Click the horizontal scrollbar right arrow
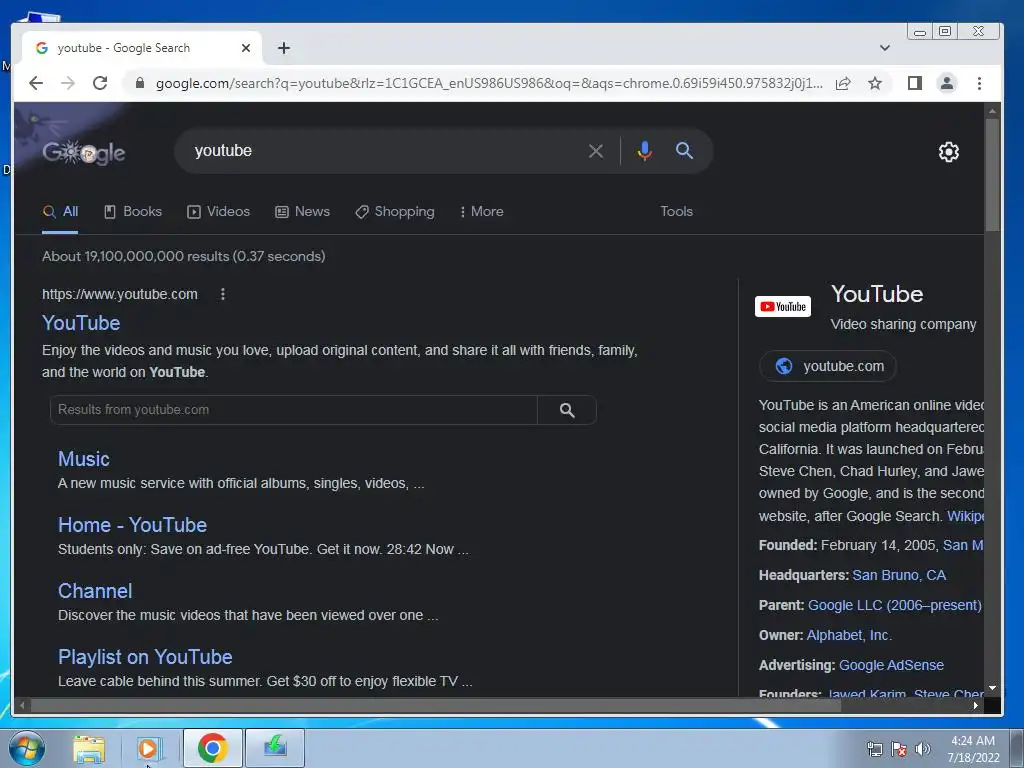This screenshot has height=768, width=1024. tap(976, 705)
